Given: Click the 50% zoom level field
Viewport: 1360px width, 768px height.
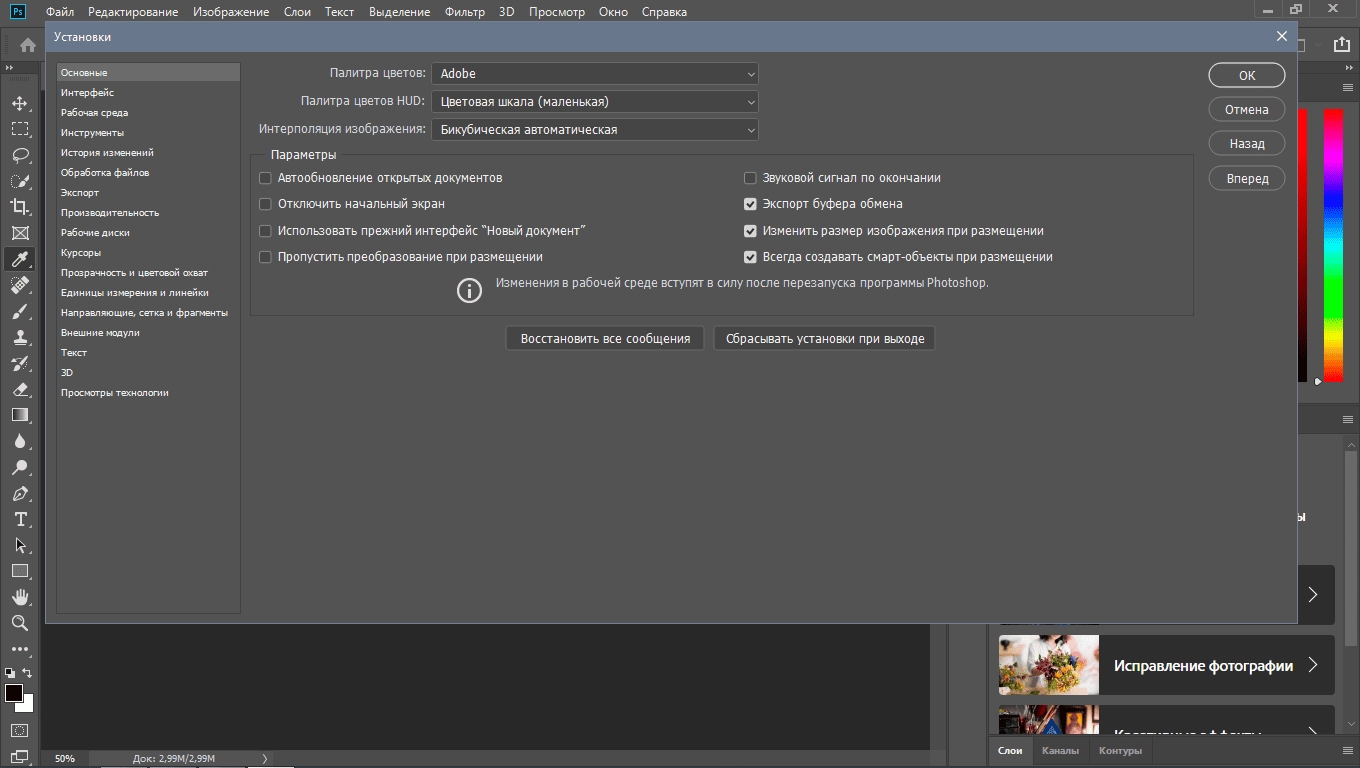Looking at the screenshot, I should pyautogui.click(x=65, y=759).
